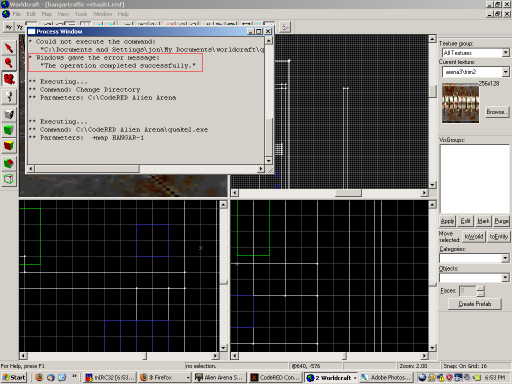Click the Windows Start button

[14, 377]
